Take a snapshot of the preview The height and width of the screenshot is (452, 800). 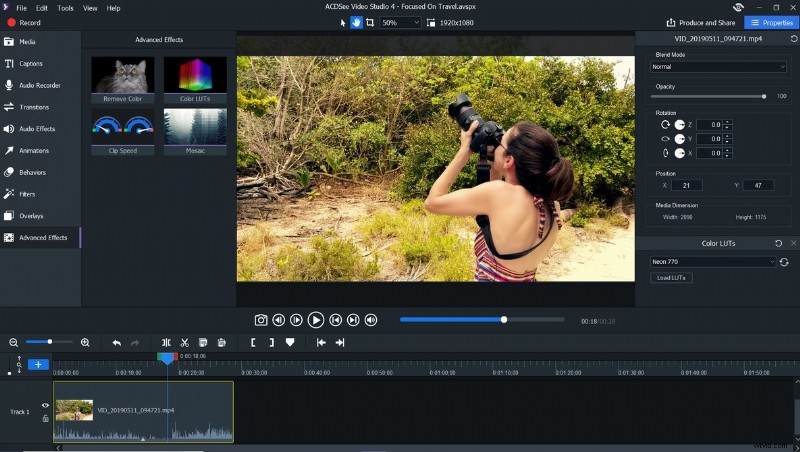tap(261, 320)
